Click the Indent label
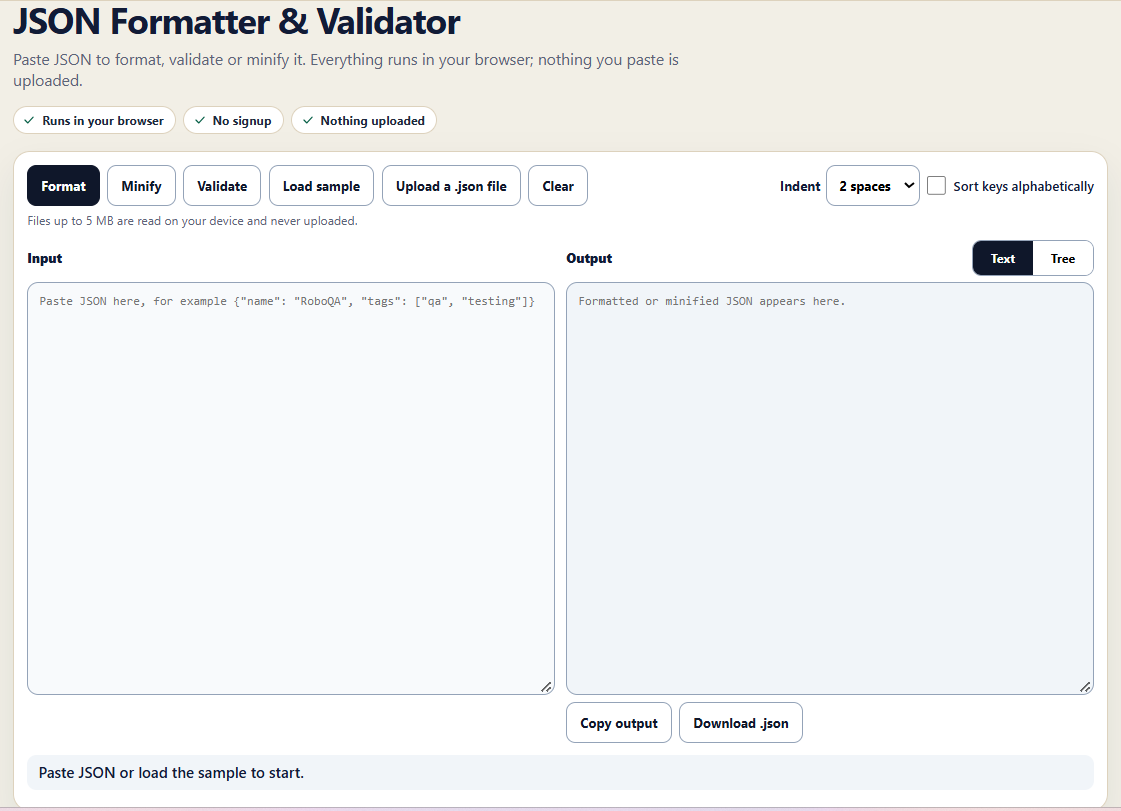 tap(800, 186)
